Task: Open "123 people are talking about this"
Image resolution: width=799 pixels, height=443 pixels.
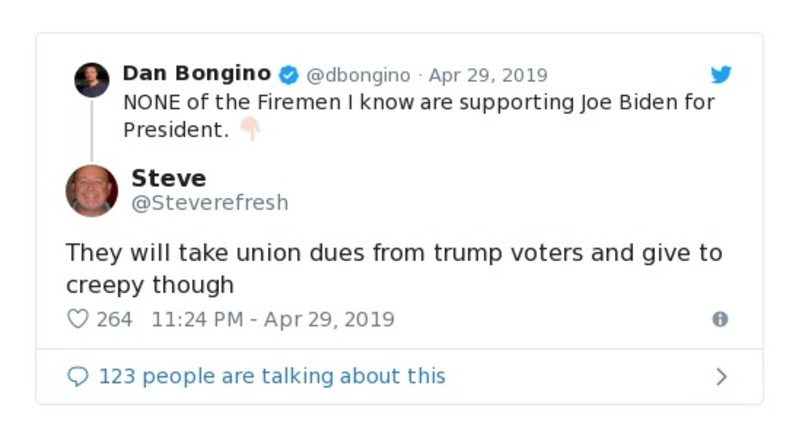Action: point(271,376)
